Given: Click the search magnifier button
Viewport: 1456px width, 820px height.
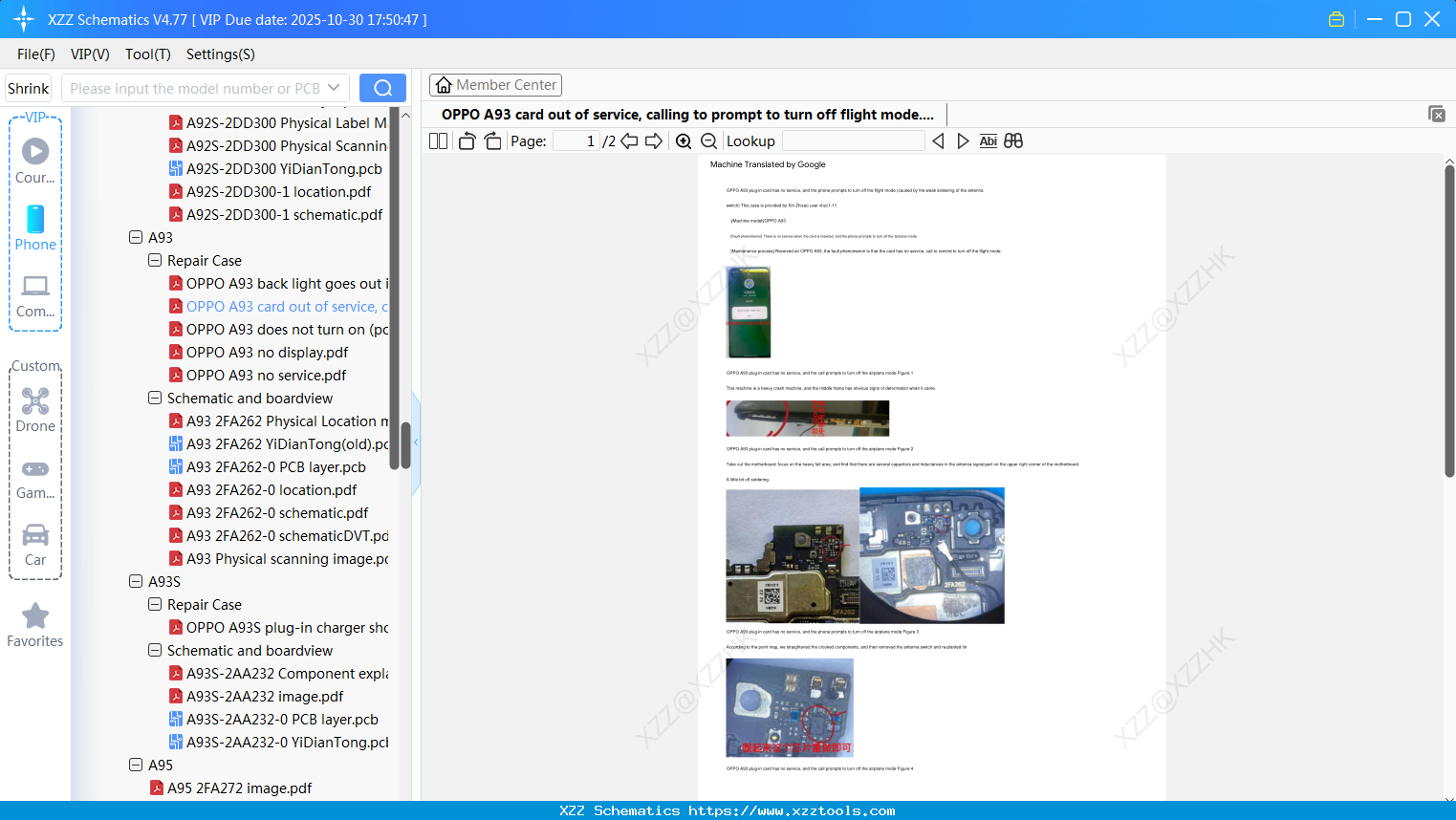Looking at the screenshot, I should pos(382,88).
